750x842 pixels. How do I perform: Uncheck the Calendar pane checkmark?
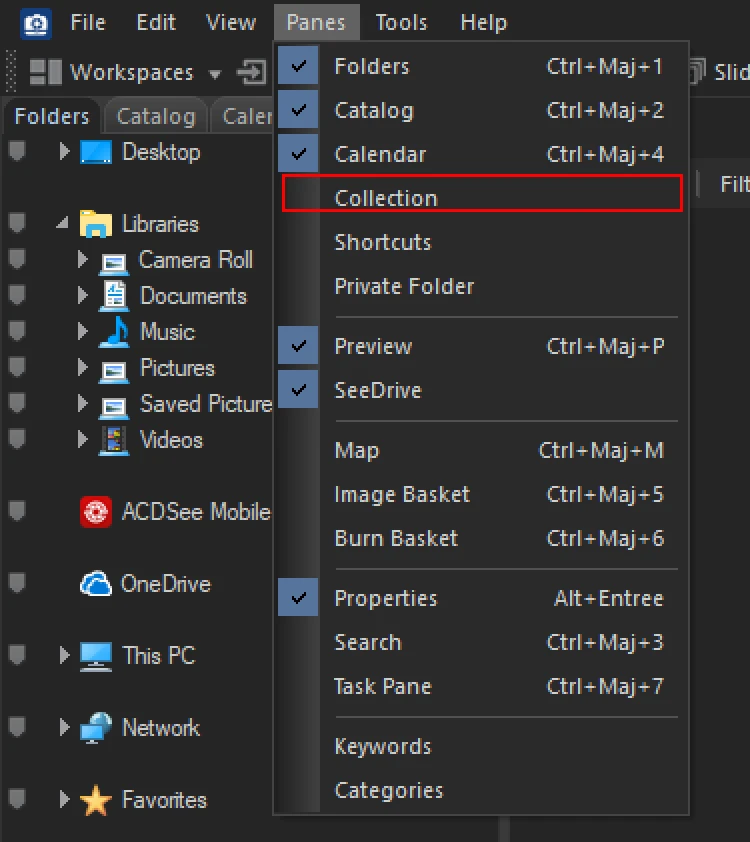click(x=298, y=154)
